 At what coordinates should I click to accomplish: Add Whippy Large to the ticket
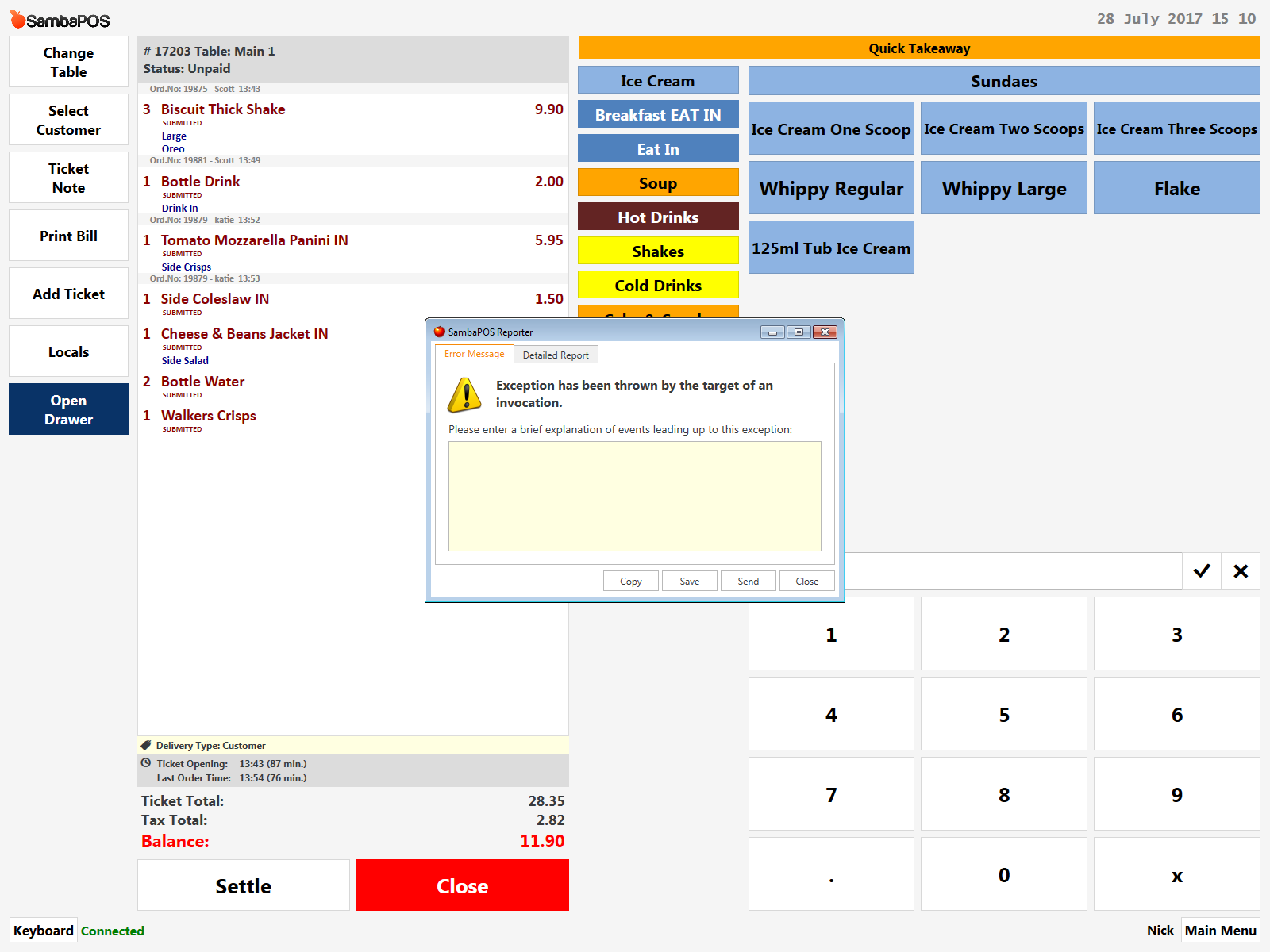(1003, 189)
